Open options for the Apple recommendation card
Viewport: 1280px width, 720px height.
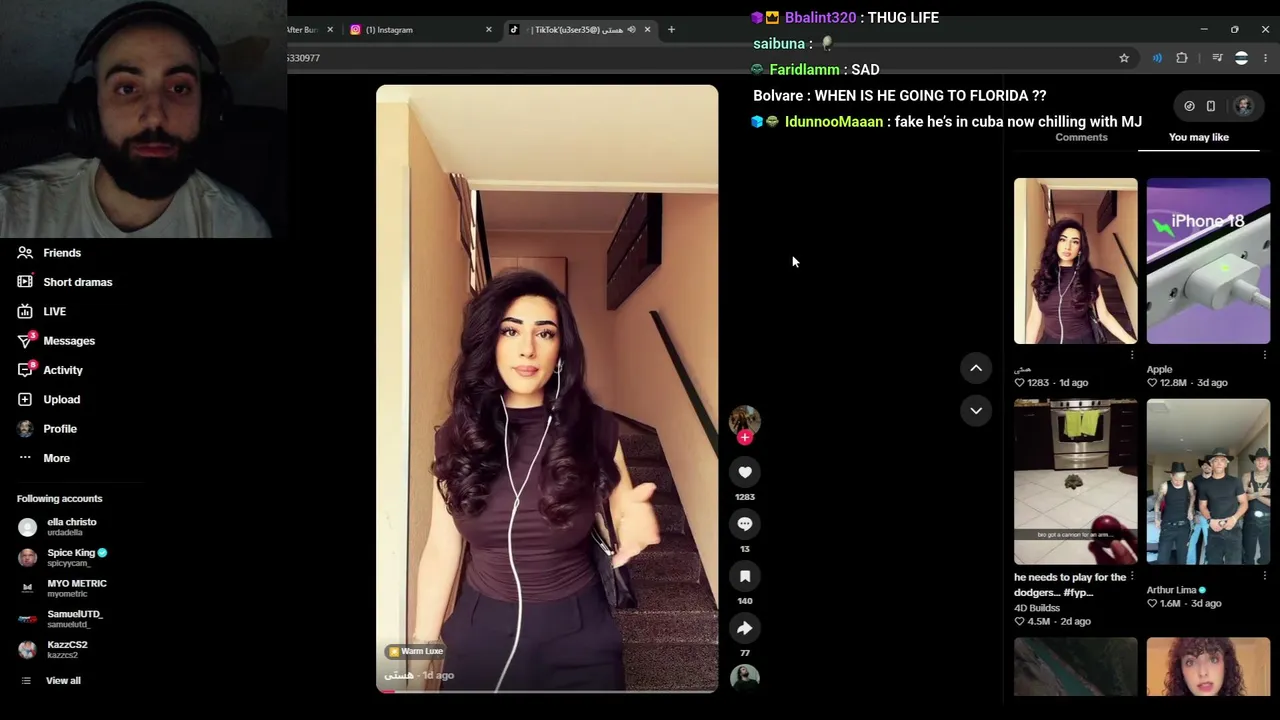pos(1265,355)
